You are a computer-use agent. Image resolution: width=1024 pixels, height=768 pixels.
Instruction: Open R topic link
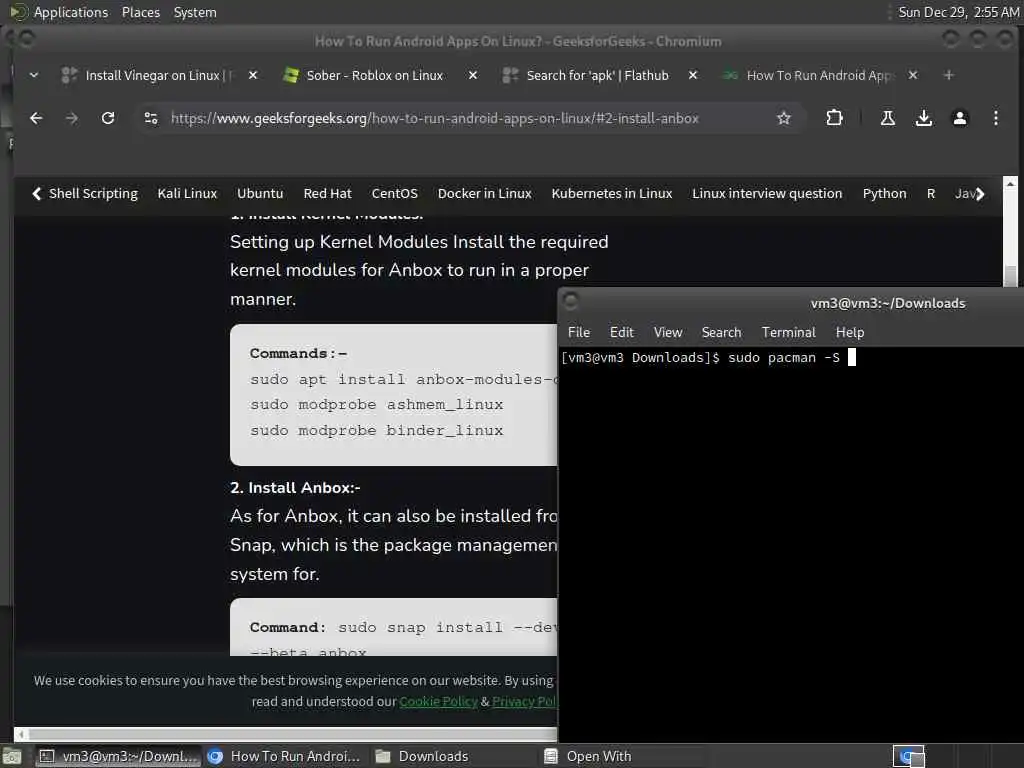[x=931, y=193]
